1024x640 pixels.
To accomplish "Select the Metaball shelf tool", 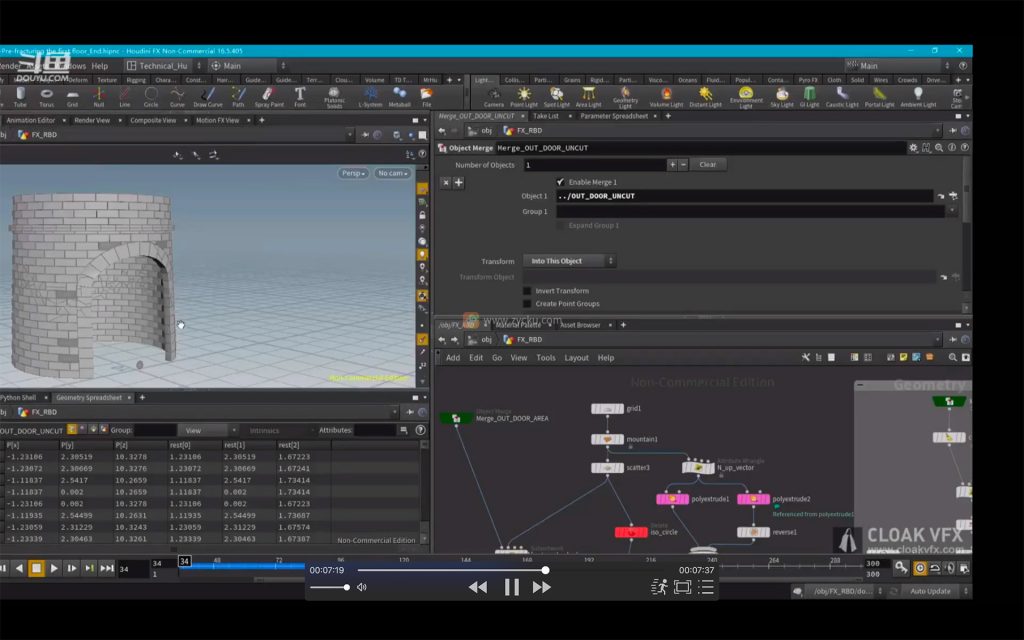I will [x=399, y=96].
